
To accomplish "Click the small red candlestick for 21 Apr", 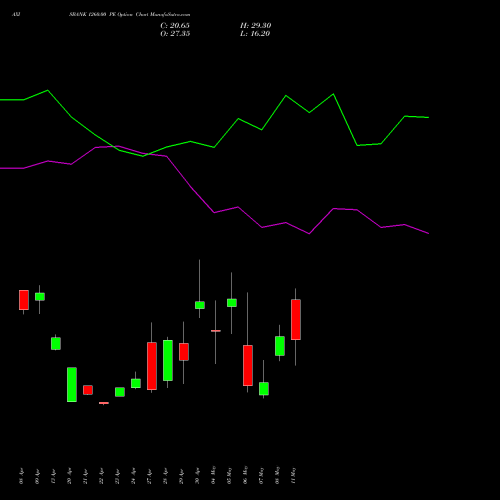I will pos(88,390).
